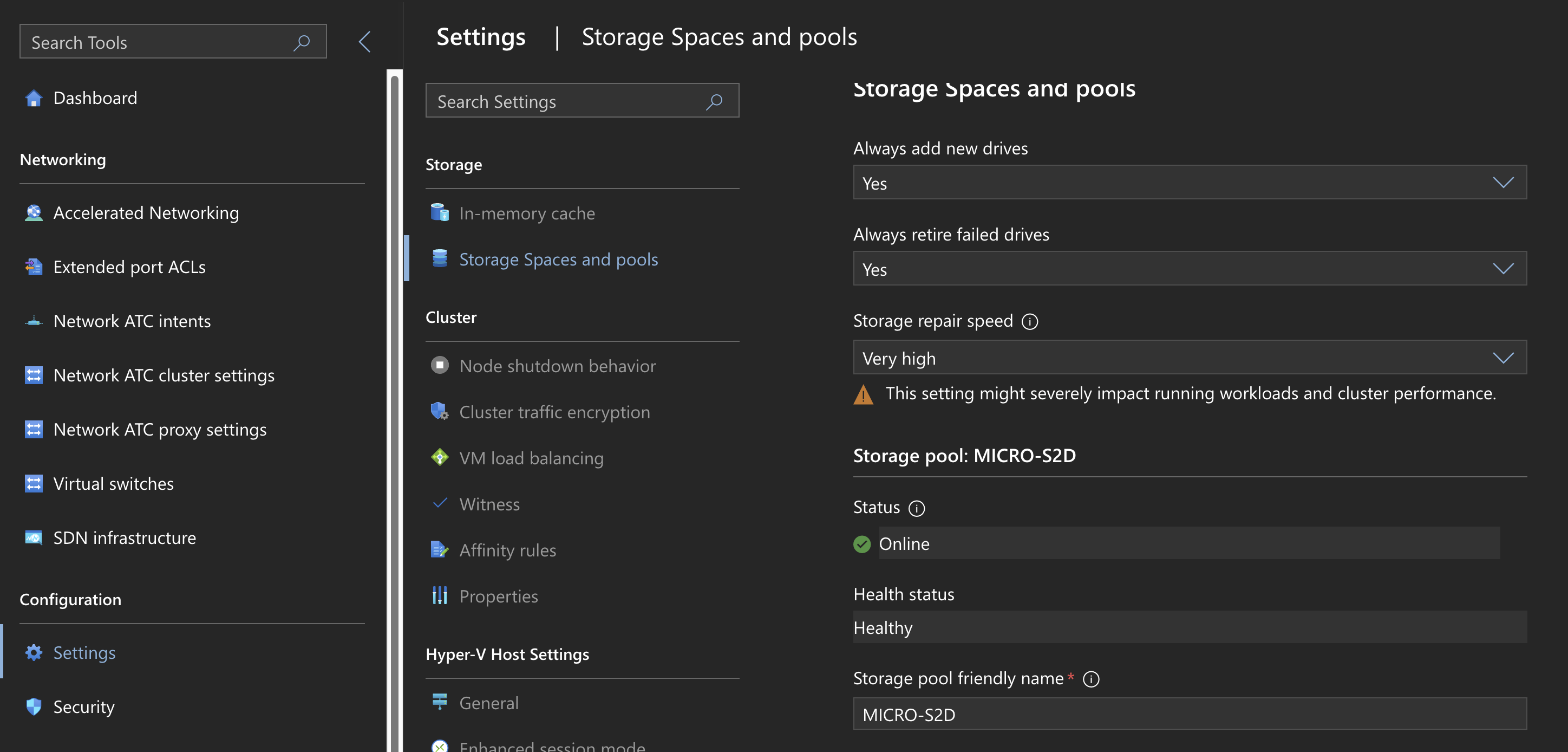Click the Dashboard home icon
Viewport: 1568px width, 752px height.
point(34,98)
